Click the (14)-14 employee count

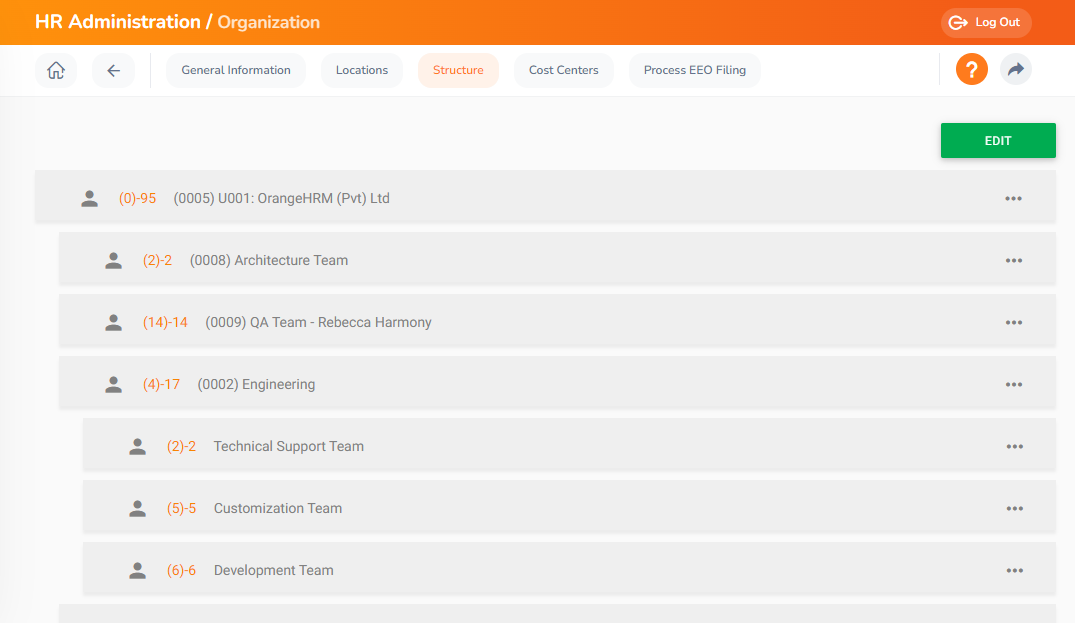(165, 323)
